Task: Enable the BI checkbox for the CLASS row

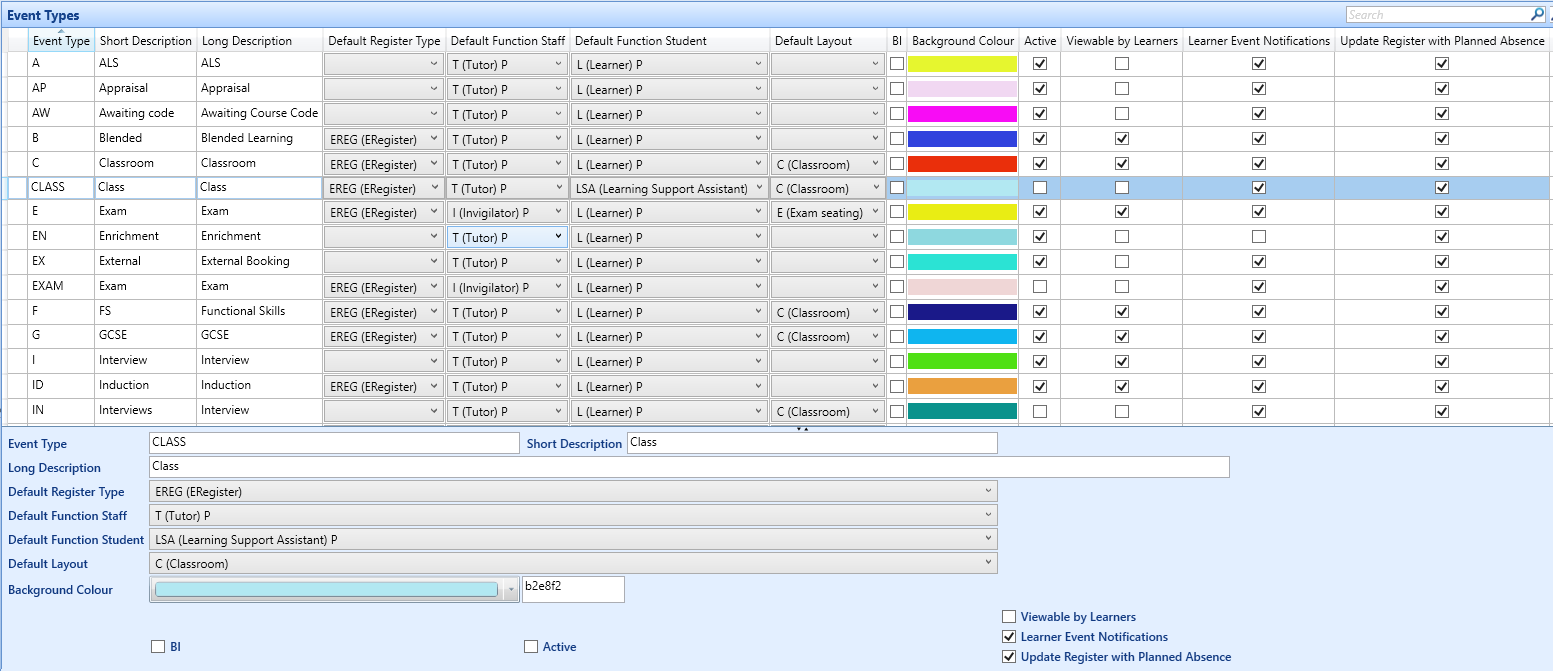Action: pos(897,187)
